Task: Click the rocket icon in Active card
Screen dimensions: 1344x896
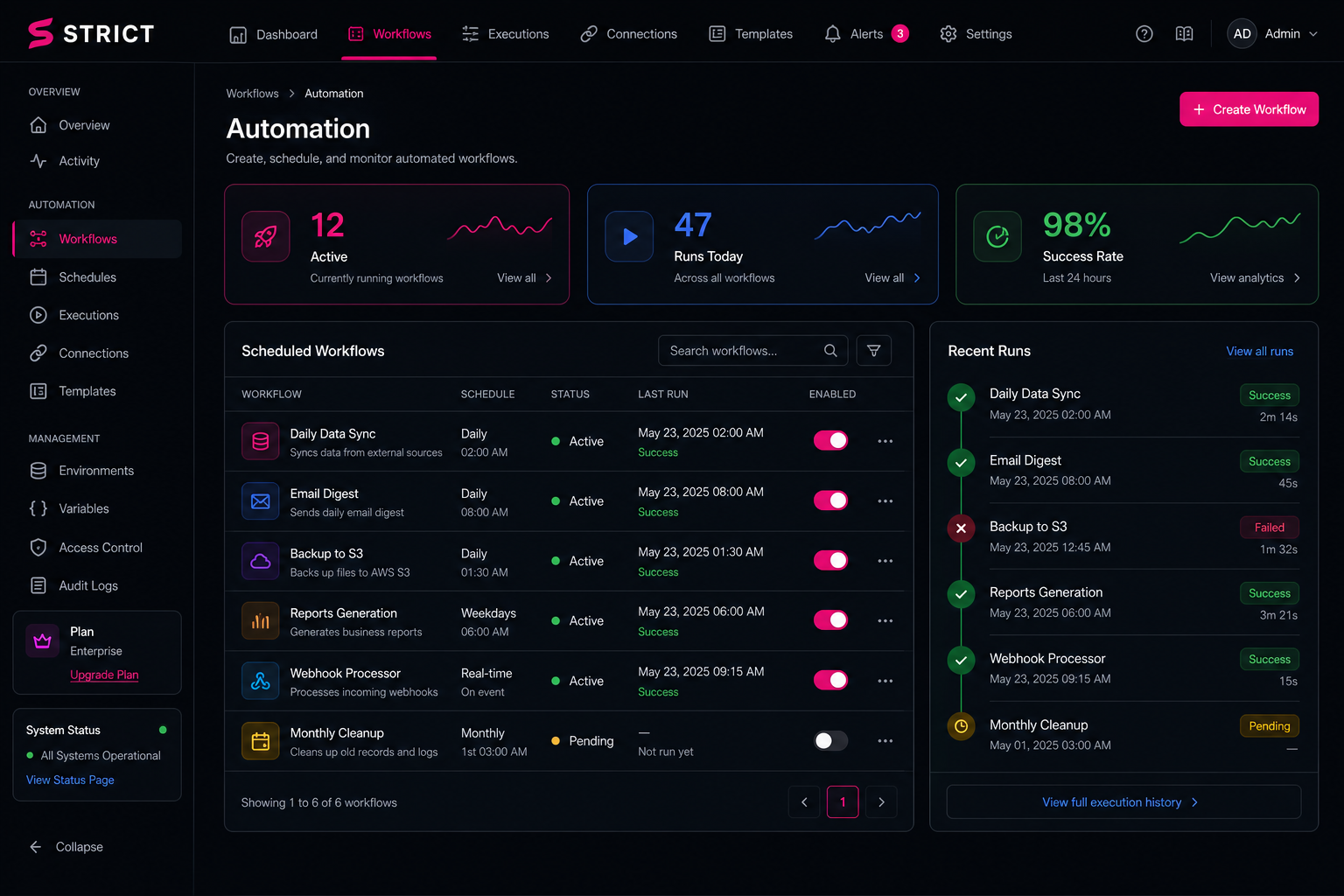Action: point(265,236)
